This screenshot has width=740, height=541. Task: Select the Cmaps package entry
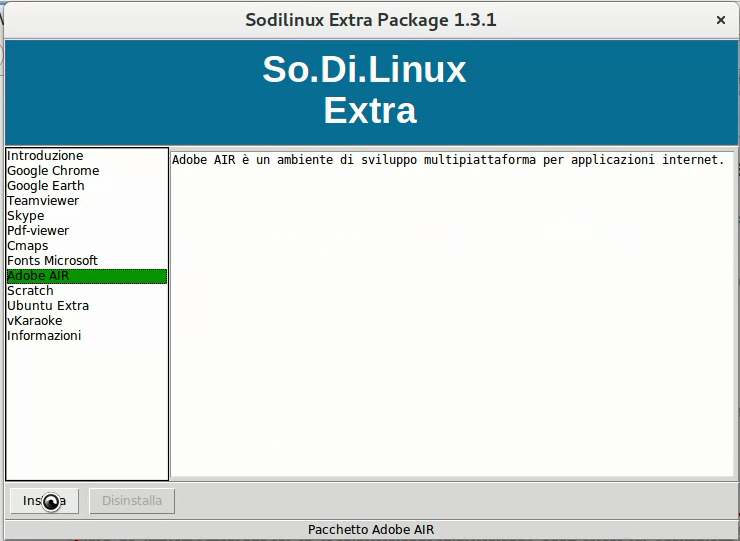click(28, 246)
